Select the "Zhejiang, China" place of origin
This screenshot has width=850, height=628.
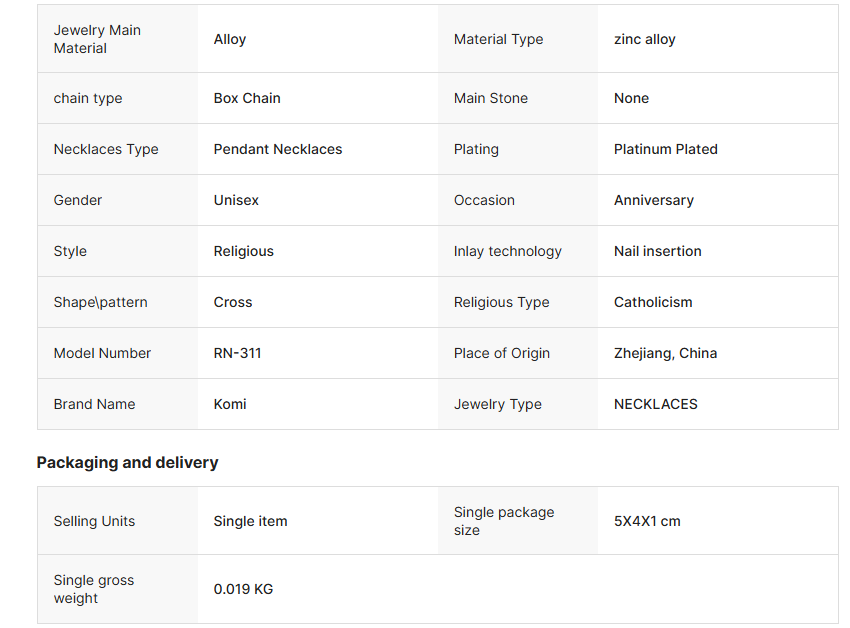[666, 353]
